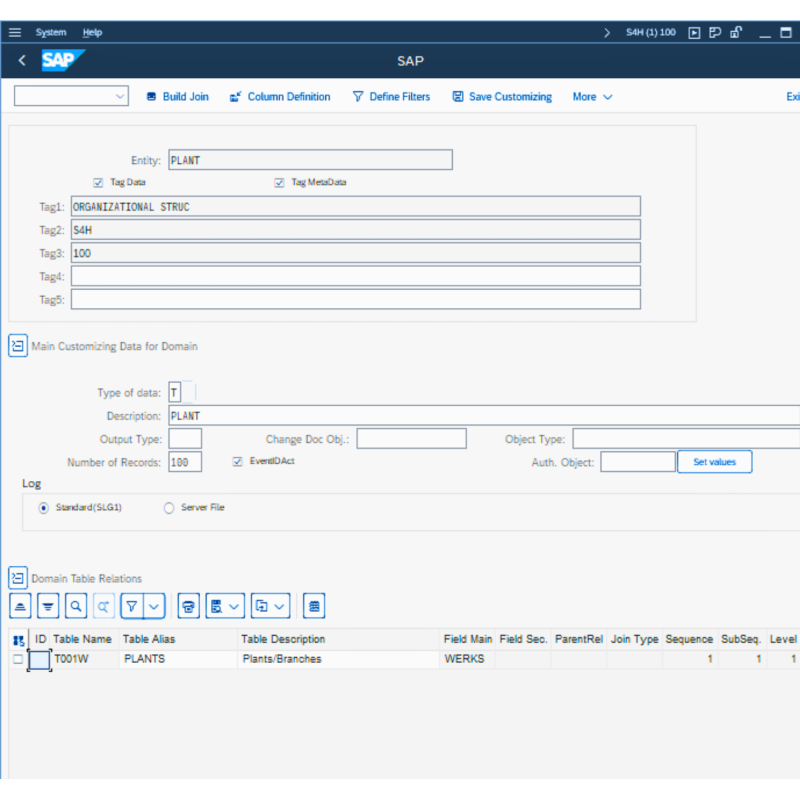Toggle the Tag Data checkbox

pos(98,183)
